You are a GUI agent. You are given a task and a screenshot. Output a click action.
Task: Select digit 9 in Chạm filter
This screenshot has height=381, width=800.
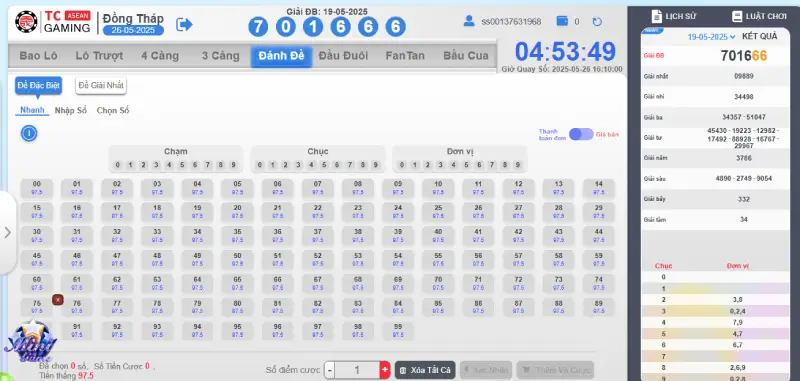tap(234, 165)
